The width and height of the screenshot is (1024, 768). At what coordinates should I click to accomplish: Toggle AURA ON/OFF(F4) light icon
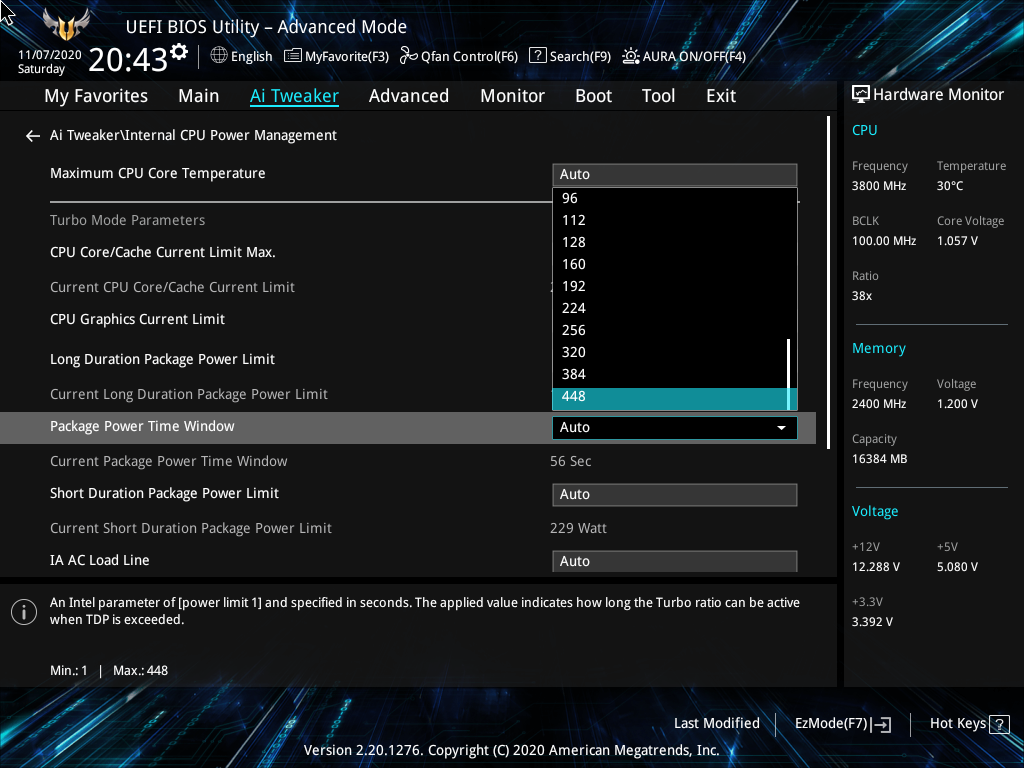point(630,56)
